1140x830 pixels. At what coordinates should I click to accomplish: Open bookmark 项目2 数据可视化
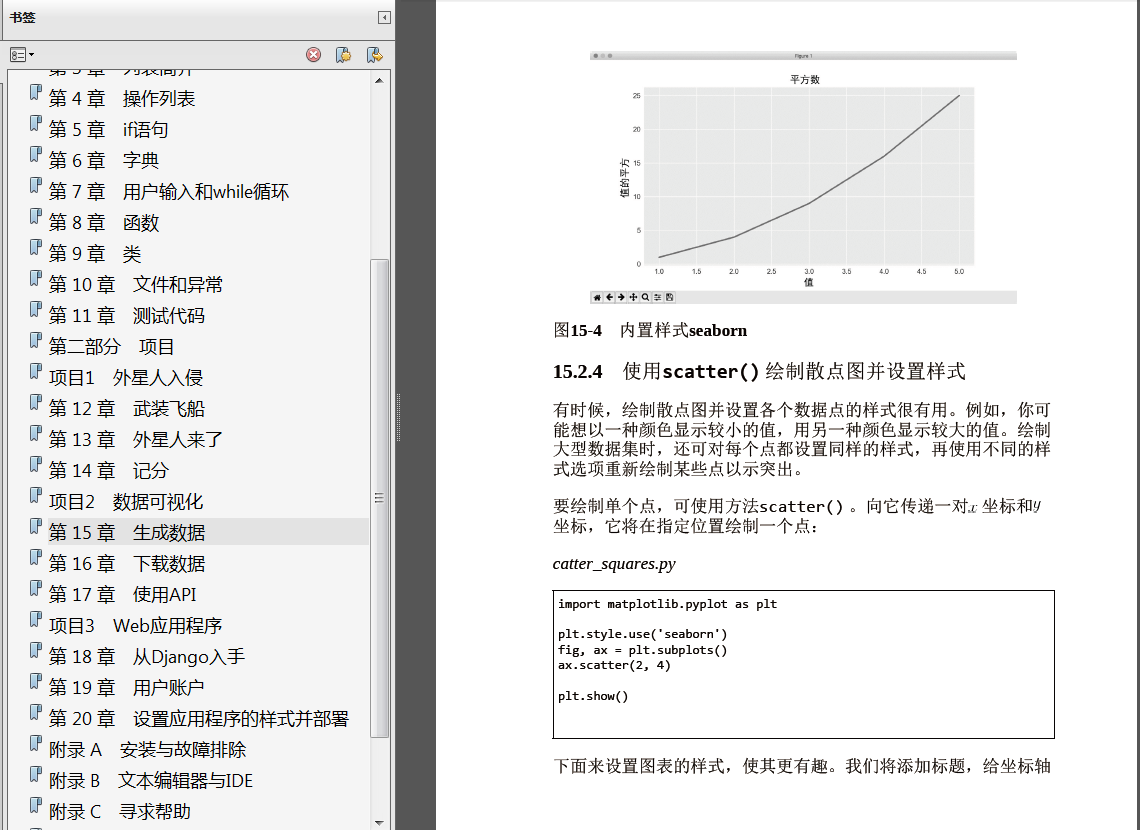(126, 501)
